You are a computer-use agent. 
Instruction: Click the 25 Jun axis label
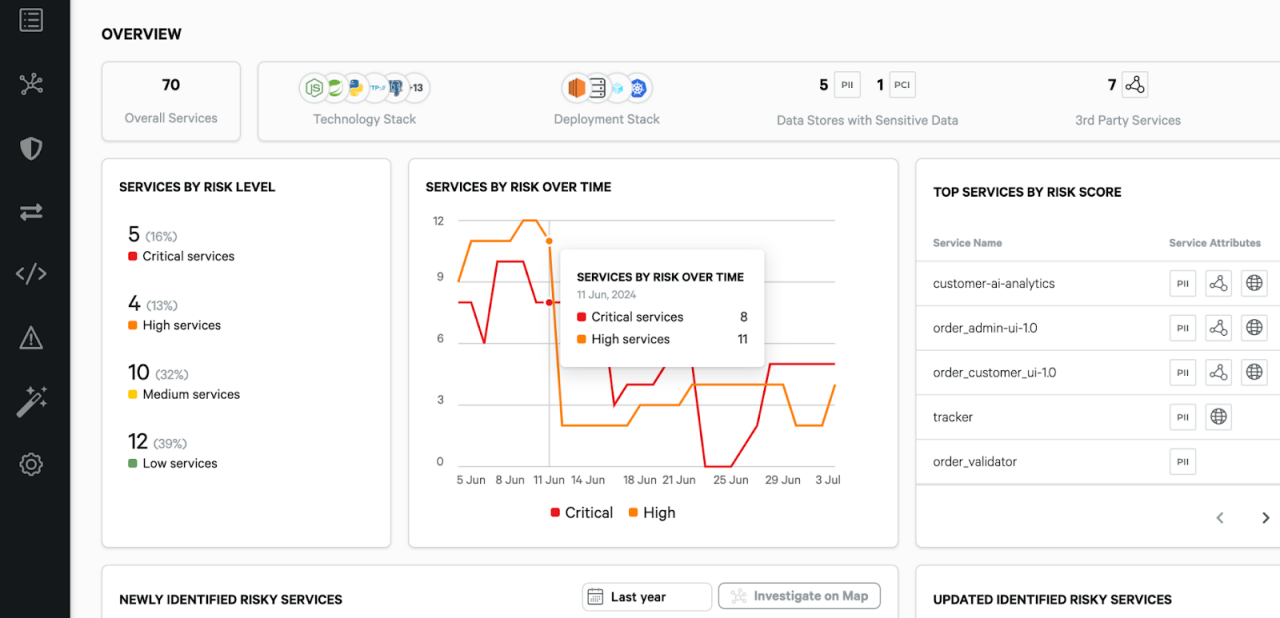tap(731, 480)
